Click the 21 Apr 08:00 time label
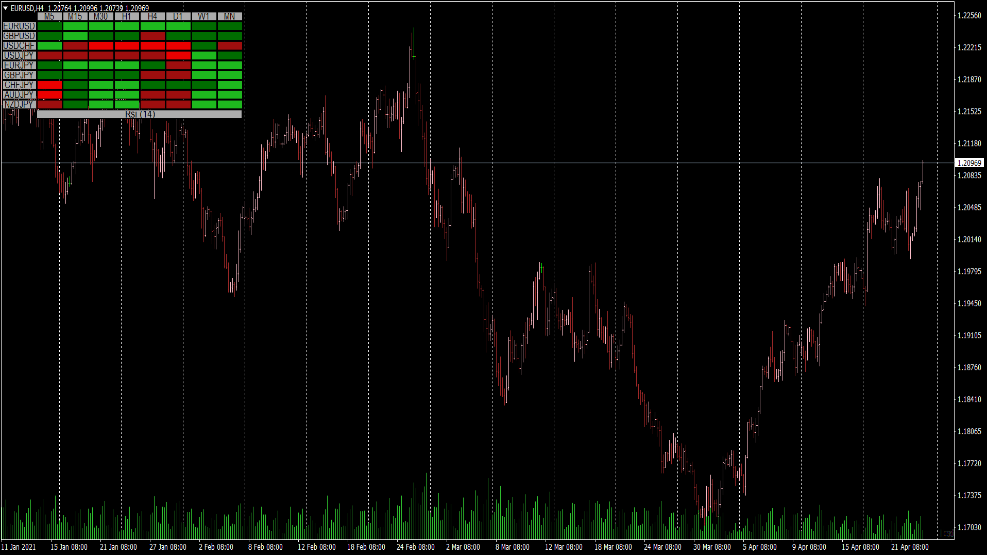 pos(910,547)
